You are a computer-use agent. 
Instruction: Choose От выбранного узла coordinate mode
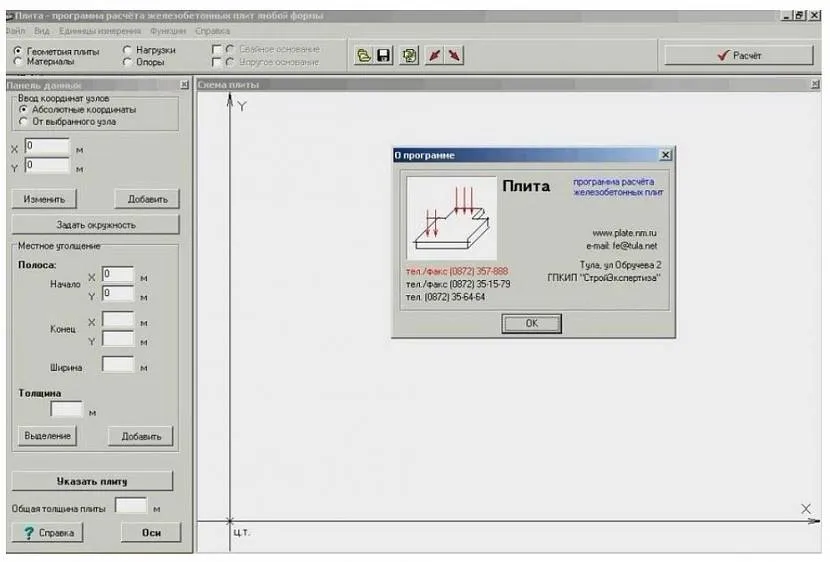(24, 121)
